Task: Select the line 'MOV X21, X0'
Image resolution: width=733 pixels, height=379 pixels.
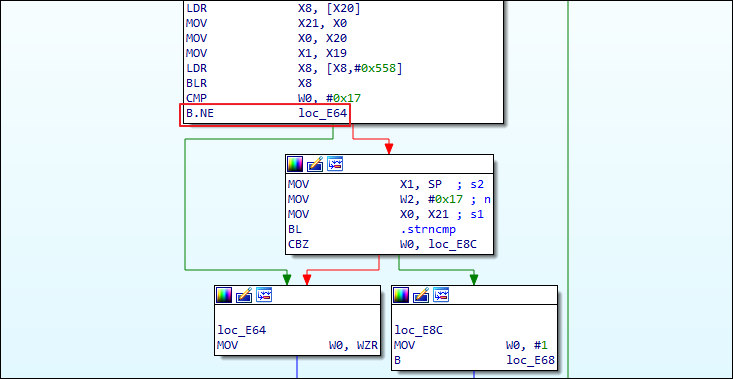Action: (x=266, y=23)
